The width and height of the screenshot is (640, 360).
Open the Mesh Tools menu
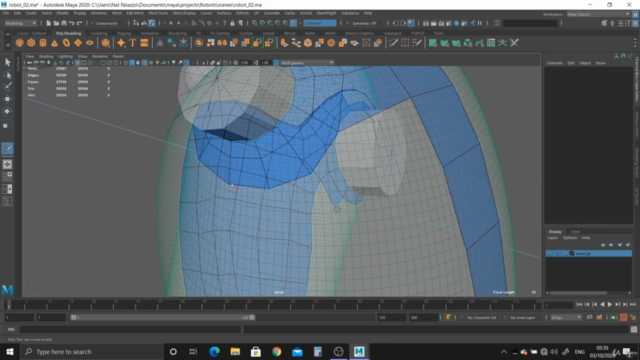pyautogui.click(x=158, y=13)
